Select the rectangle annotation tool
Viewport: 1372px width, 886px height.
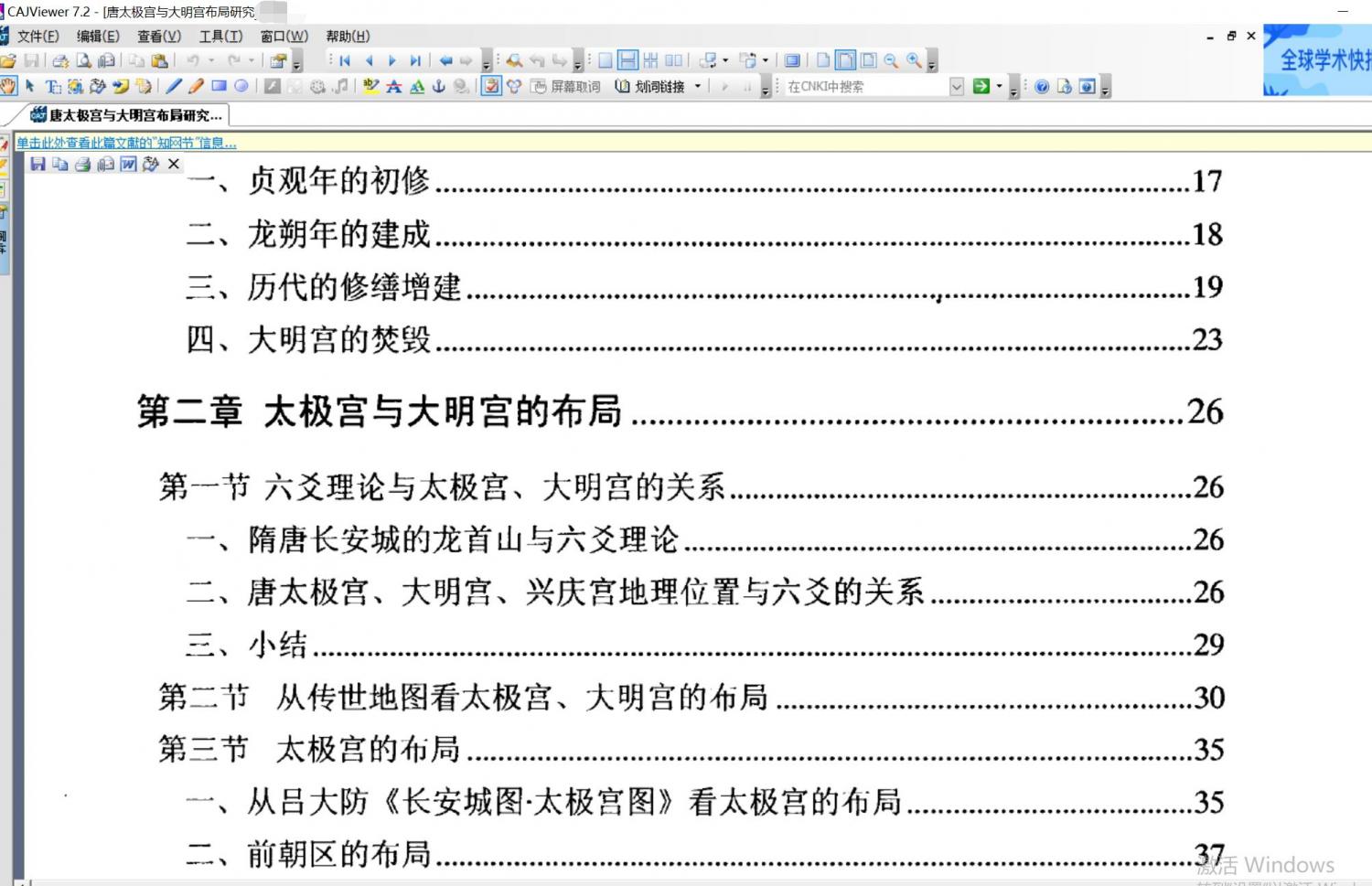[x=219, y=86]
